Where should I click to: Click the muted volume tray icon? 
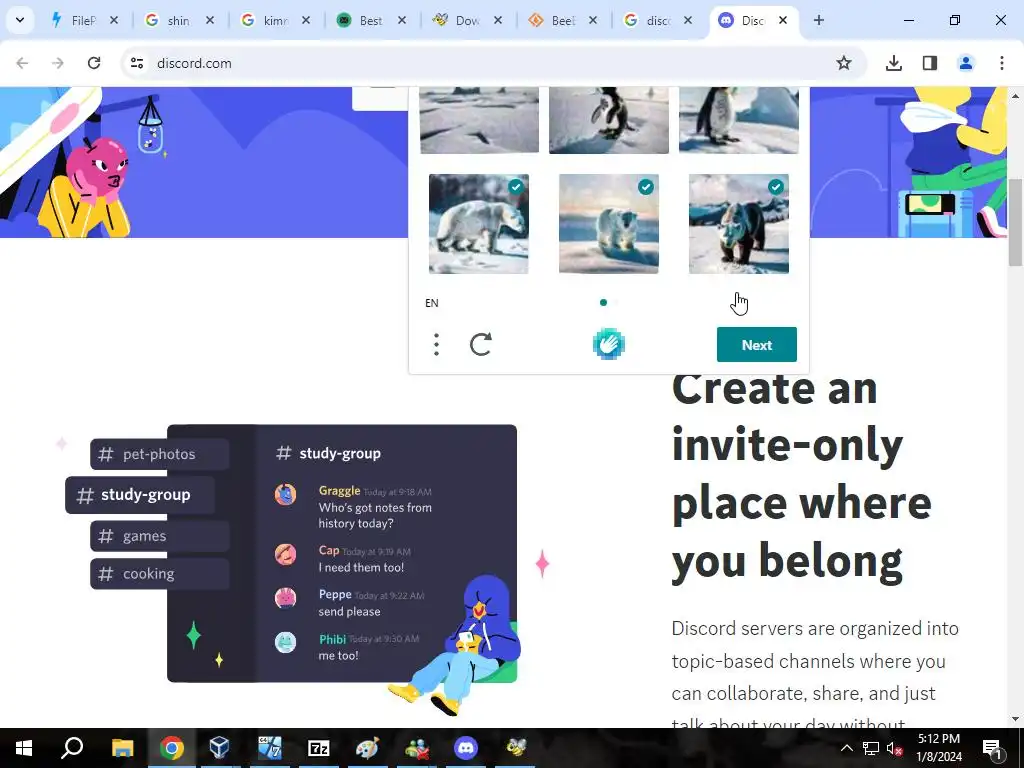coord(895,748)
